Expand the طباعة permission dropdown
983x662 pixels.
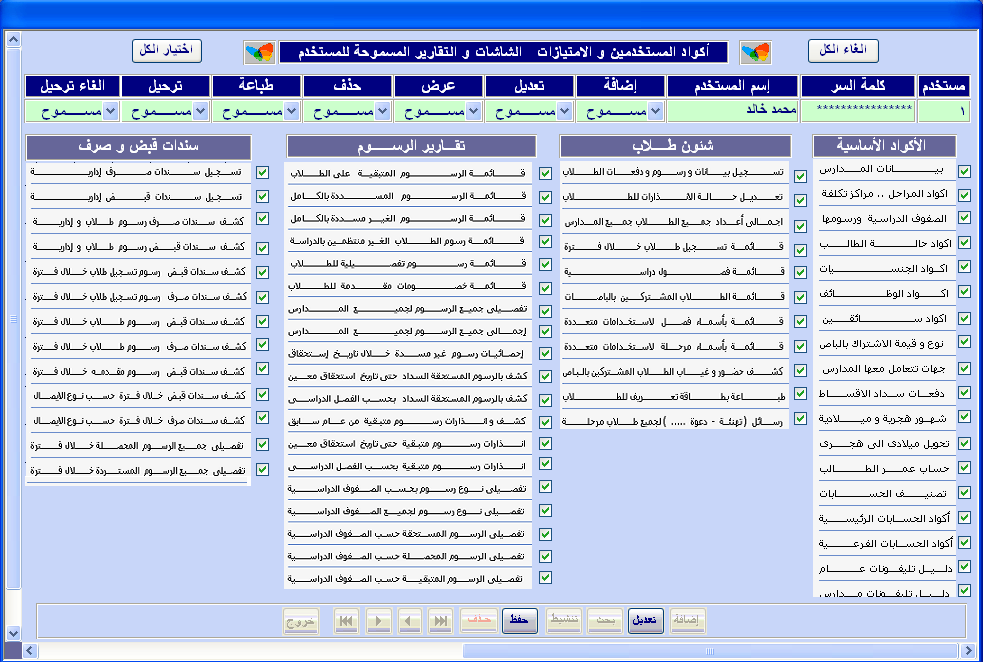[291, 110]
